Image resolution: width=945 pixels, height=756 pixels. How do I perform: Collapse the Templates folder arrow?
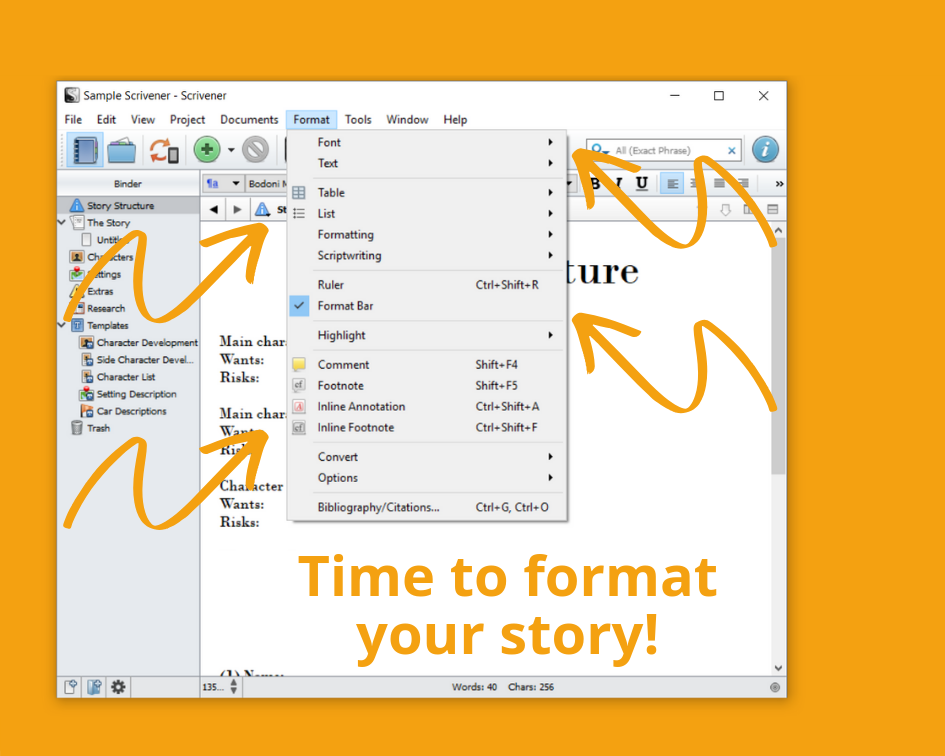click(61, 325)
